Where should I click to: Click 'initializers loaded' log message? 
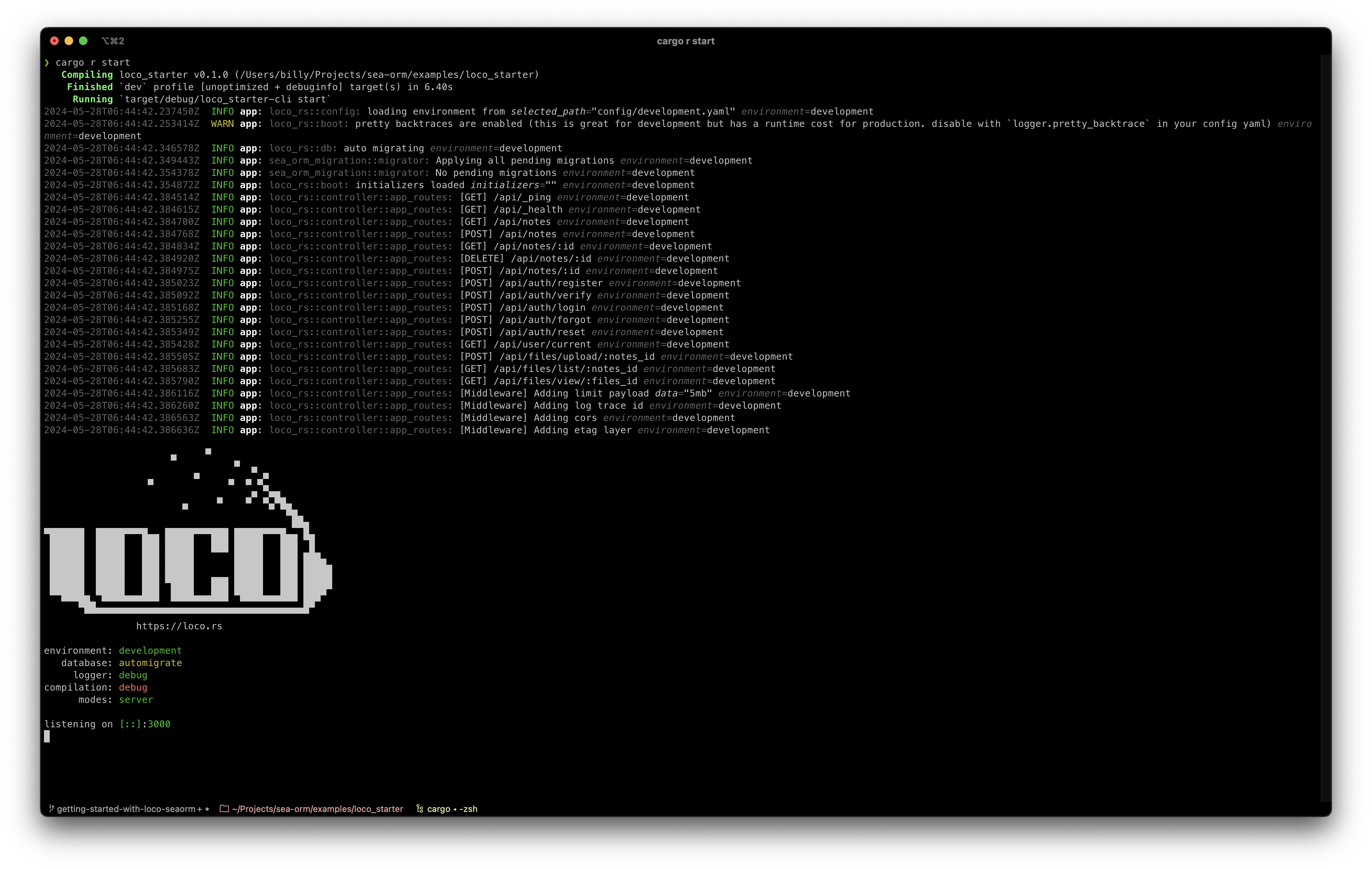coord(410,185)
